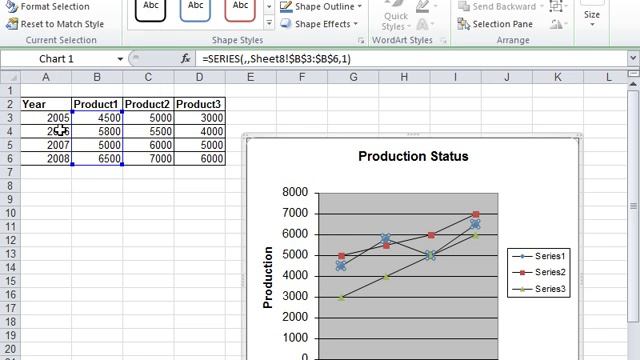Viewport: 640px width, 360px height.
Task: Select Series1 legend entry
Action: point(538,256)
